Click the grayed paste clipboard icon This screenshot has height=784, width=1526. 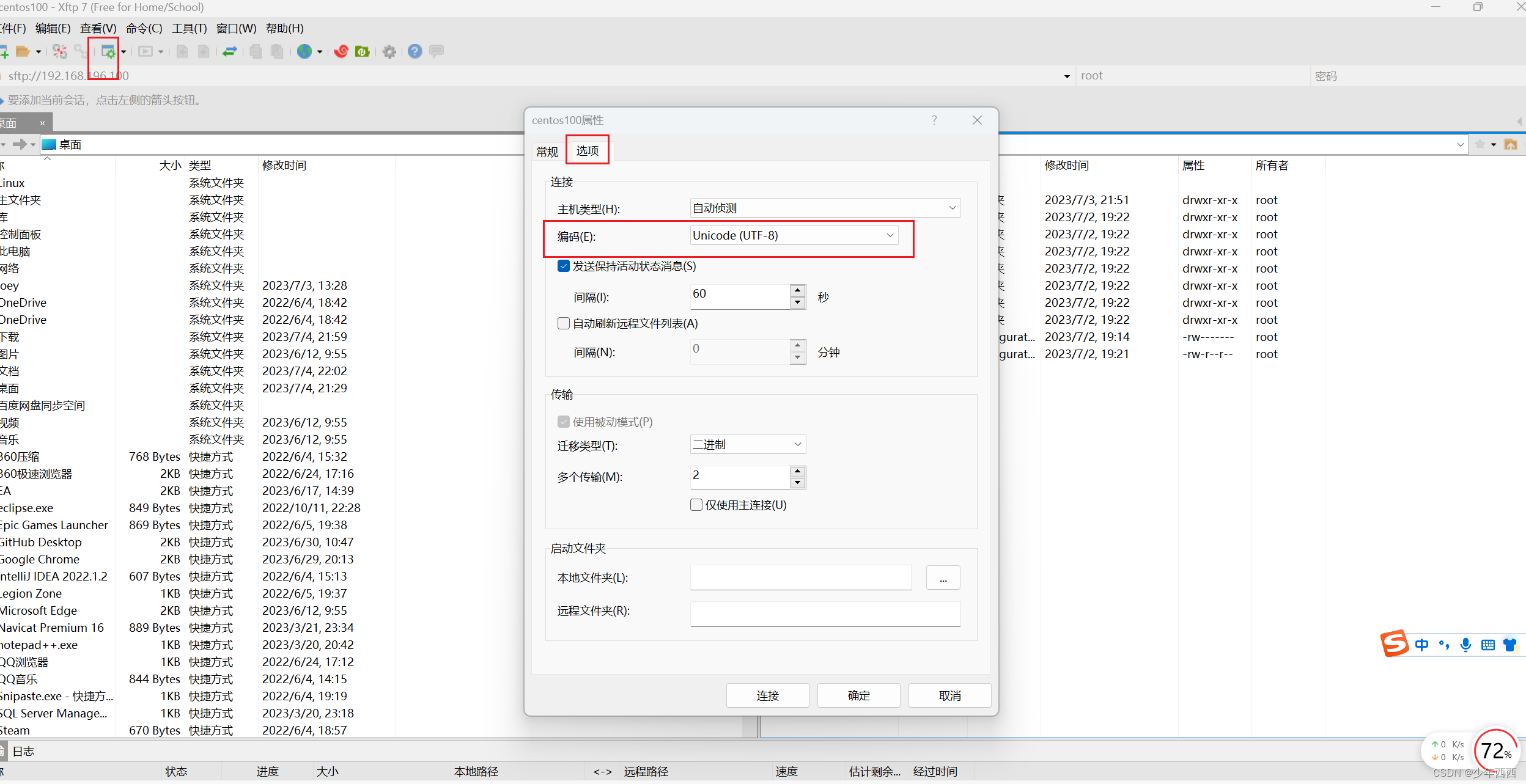pos(277,51)
